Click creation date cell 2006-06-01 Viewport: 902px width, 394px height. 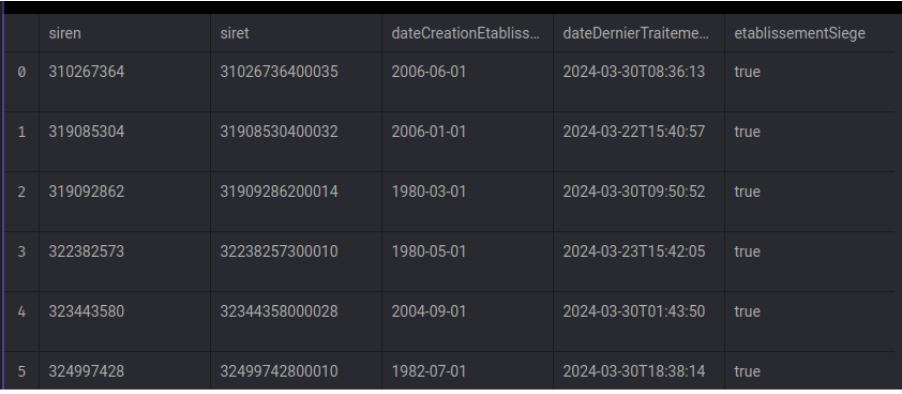429,72
